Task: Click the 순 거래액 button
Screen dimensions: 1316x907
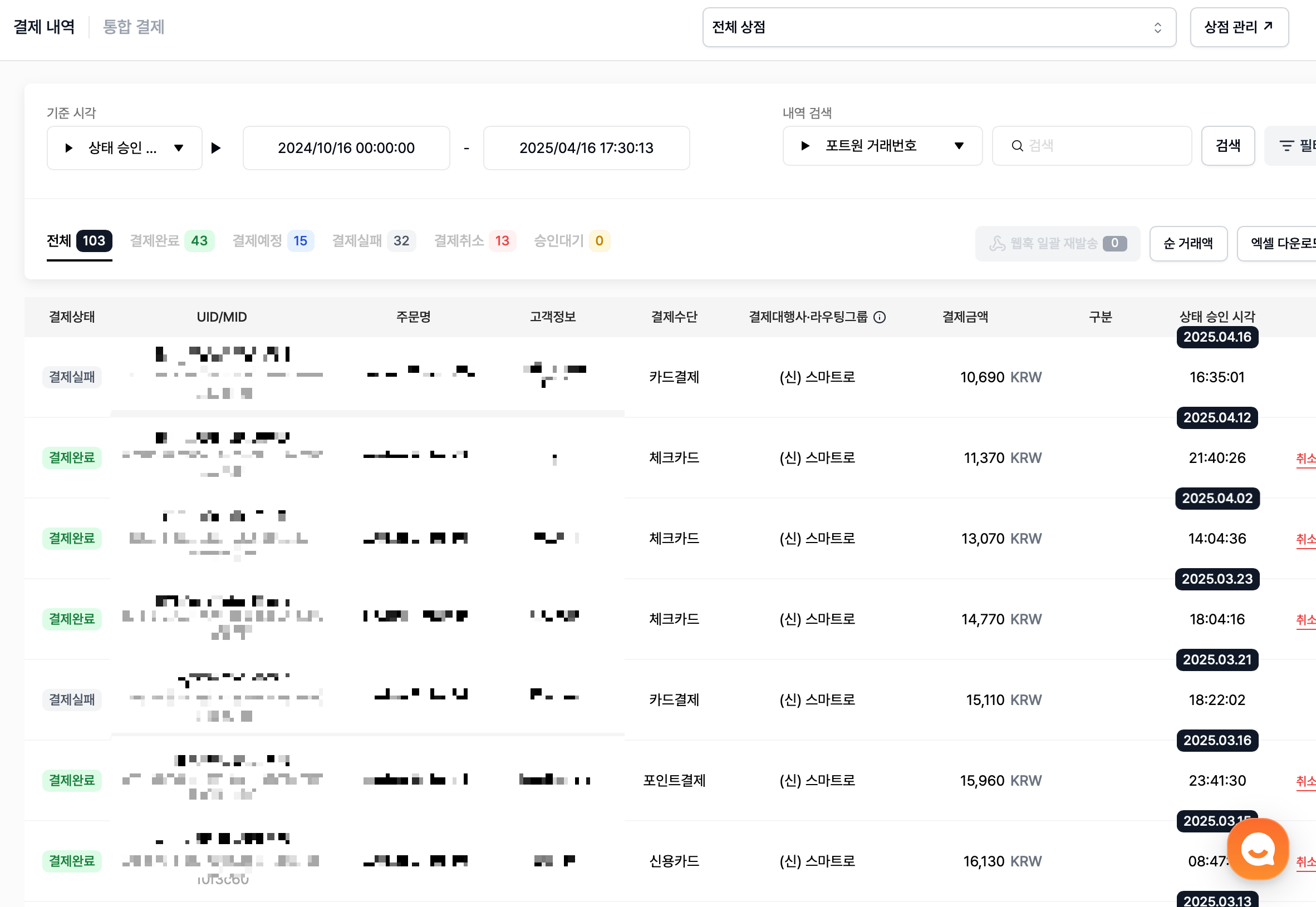Action: click(1187, 244)
